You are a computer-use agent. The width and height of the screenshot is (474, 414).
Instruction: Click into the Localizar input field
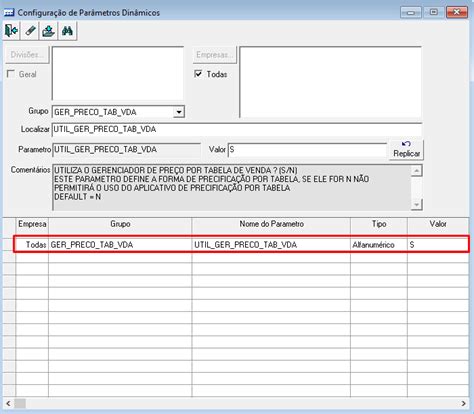tap(237, 129)
